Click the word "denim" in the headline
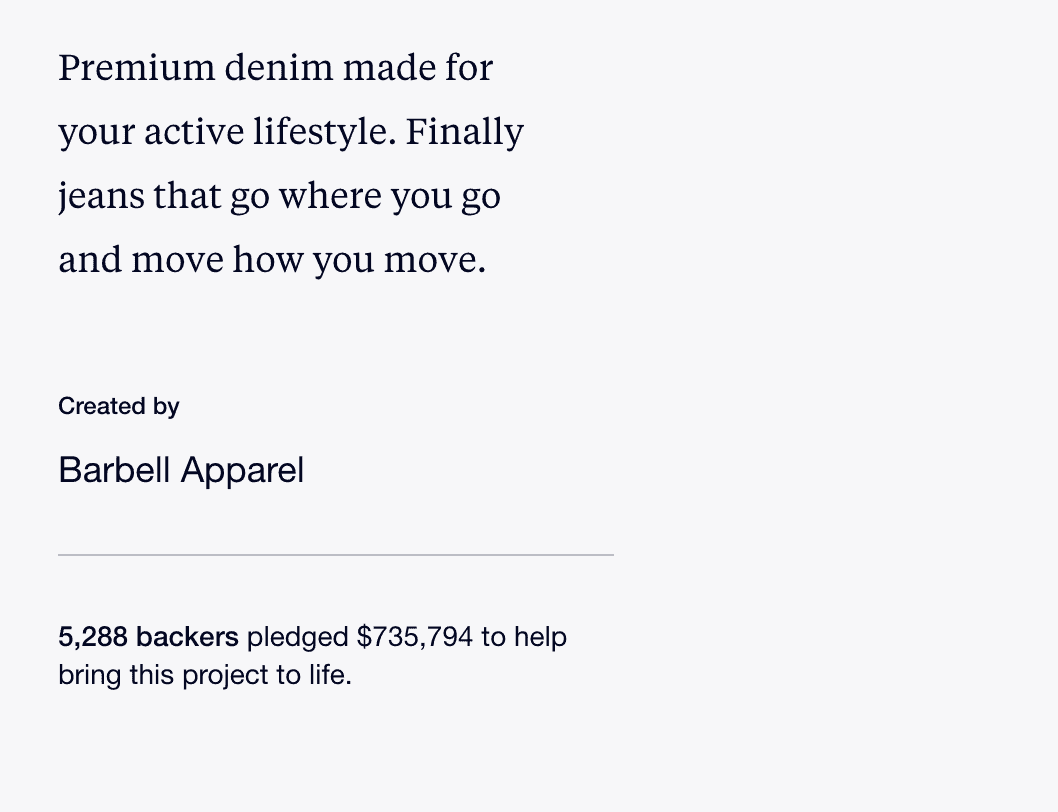Screen dimensions: 1058x812 pyautogui.click(x=279, y=67)
